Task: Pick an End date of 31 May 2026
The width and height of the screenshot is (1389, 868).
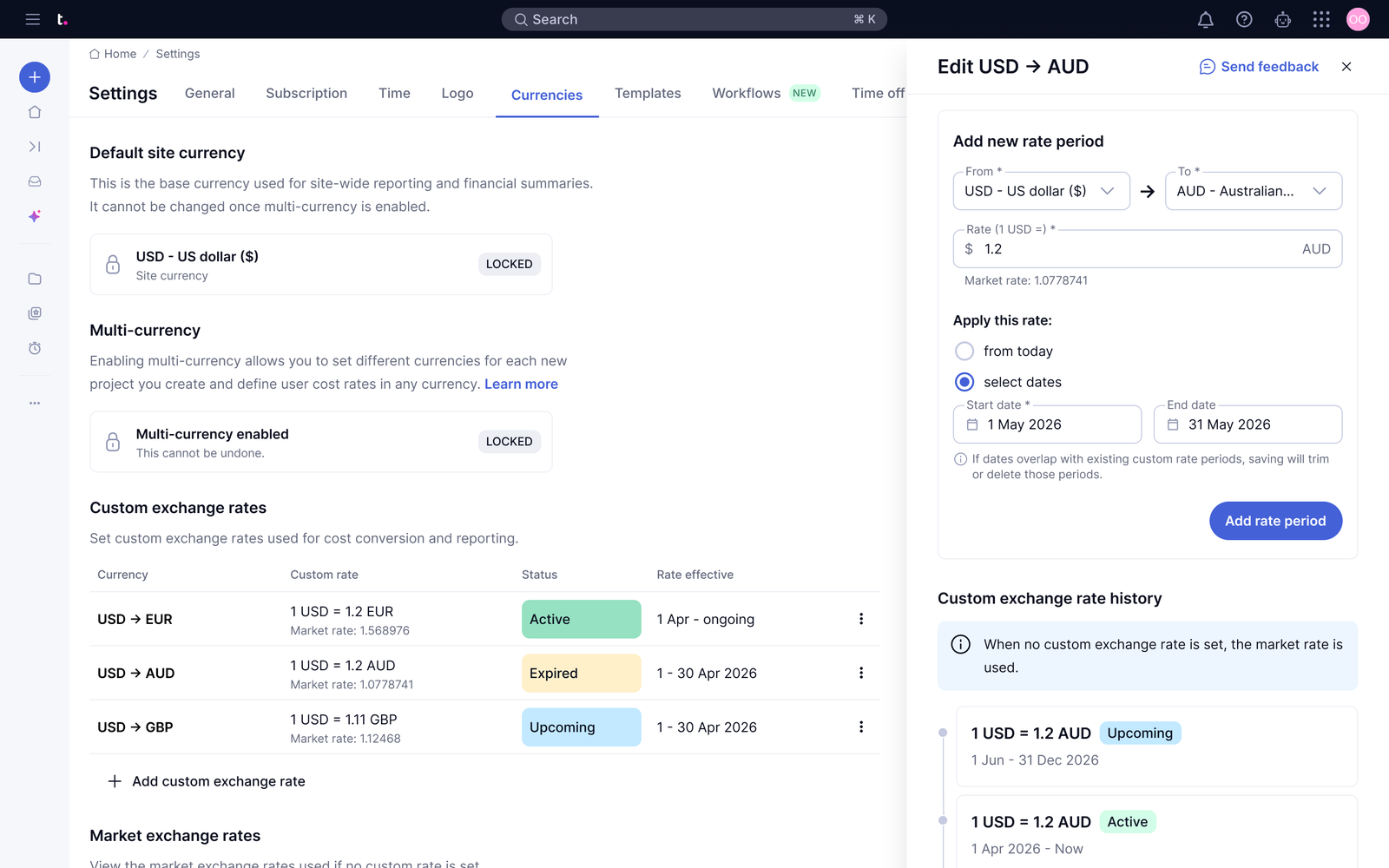Action: (x=1247, y=424)
